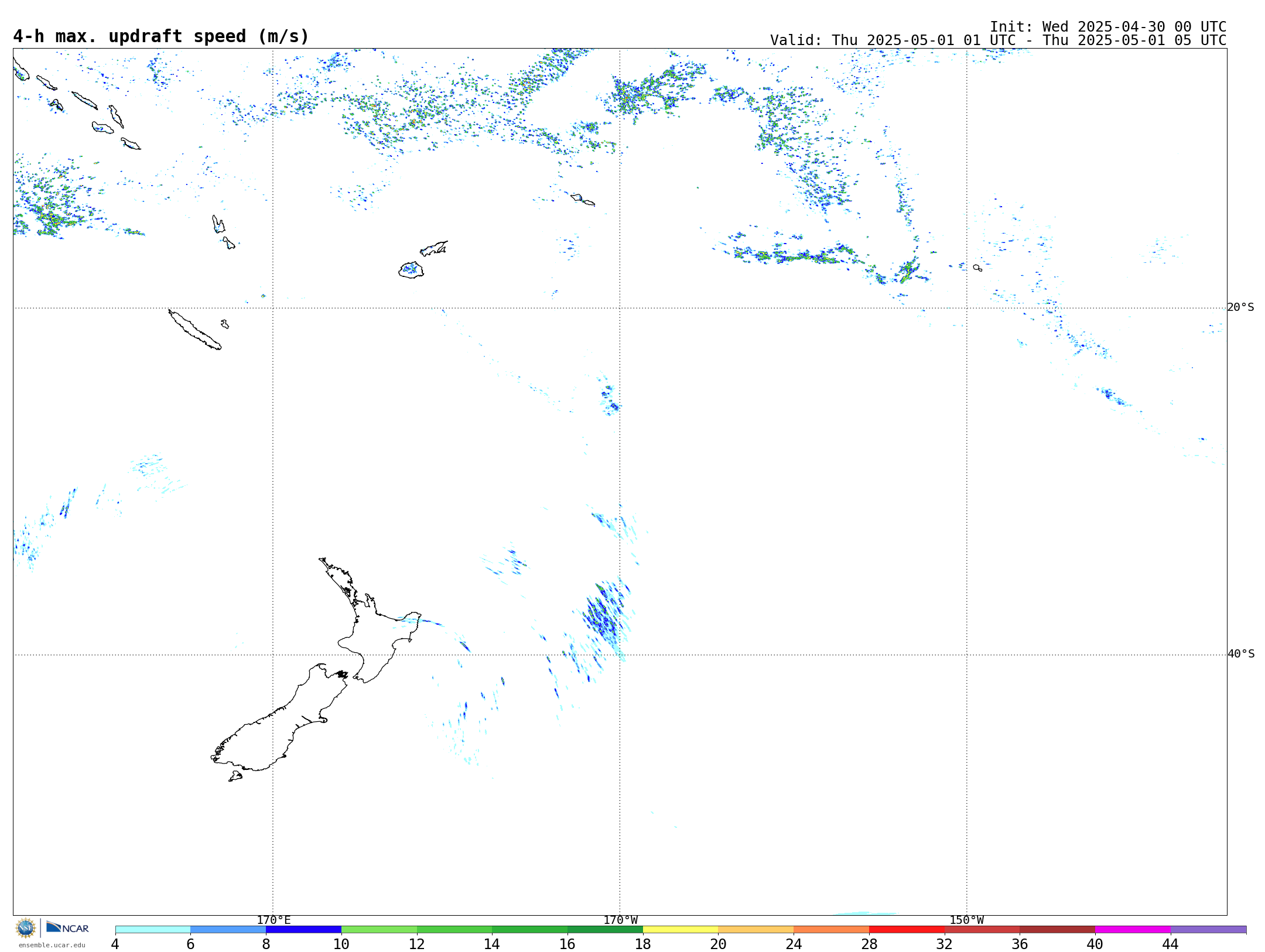Viewport: 1265px width, 952px height.
Task: Pick the light orange 20–24 colorbar segment
Action: point(756,930)
